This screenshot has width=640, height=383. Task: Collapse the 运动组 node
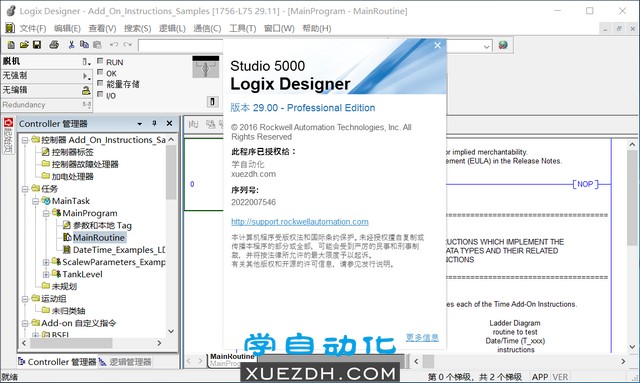(x=25, y=299)
